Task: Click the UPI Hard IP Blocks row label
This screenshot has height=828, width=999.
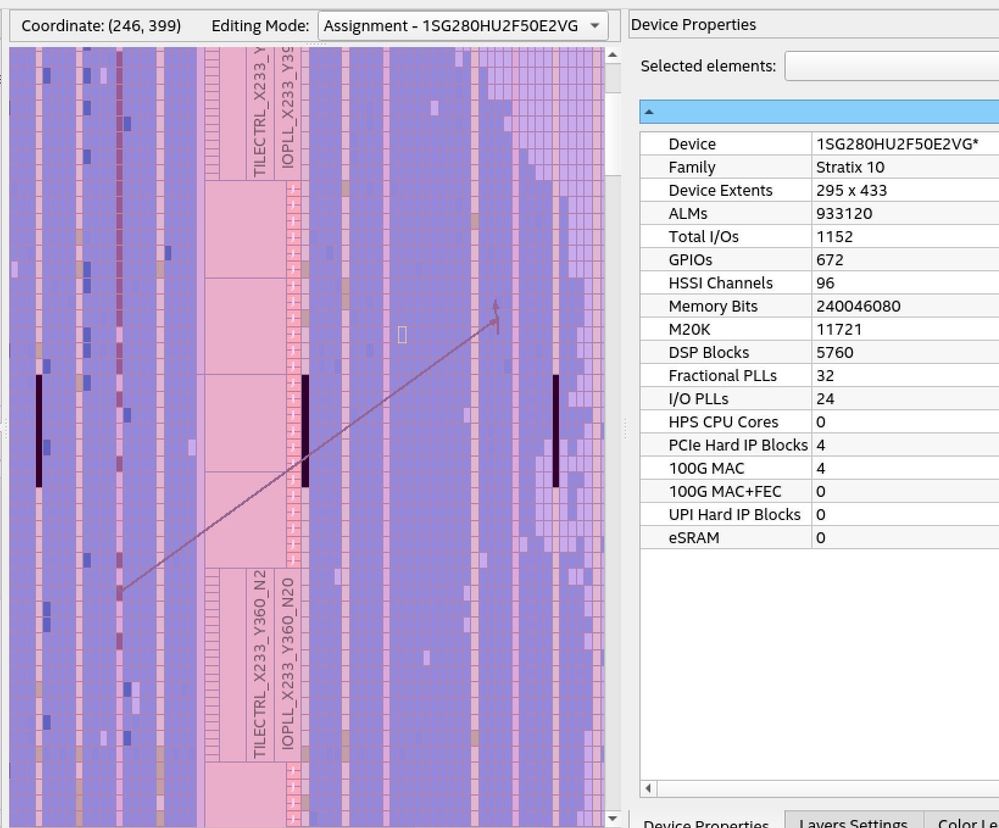Action: pos(734,515)
